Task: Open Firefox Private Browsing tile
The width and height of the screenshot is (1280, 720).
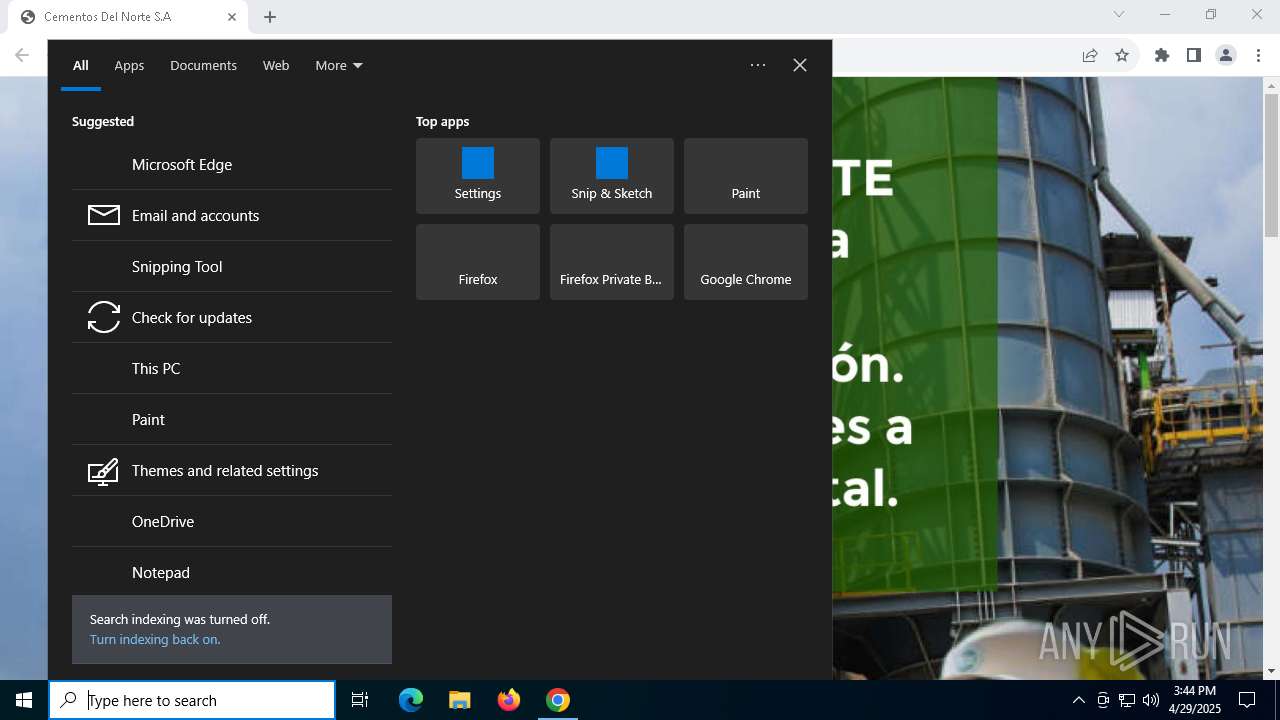Action: [612, 262]
